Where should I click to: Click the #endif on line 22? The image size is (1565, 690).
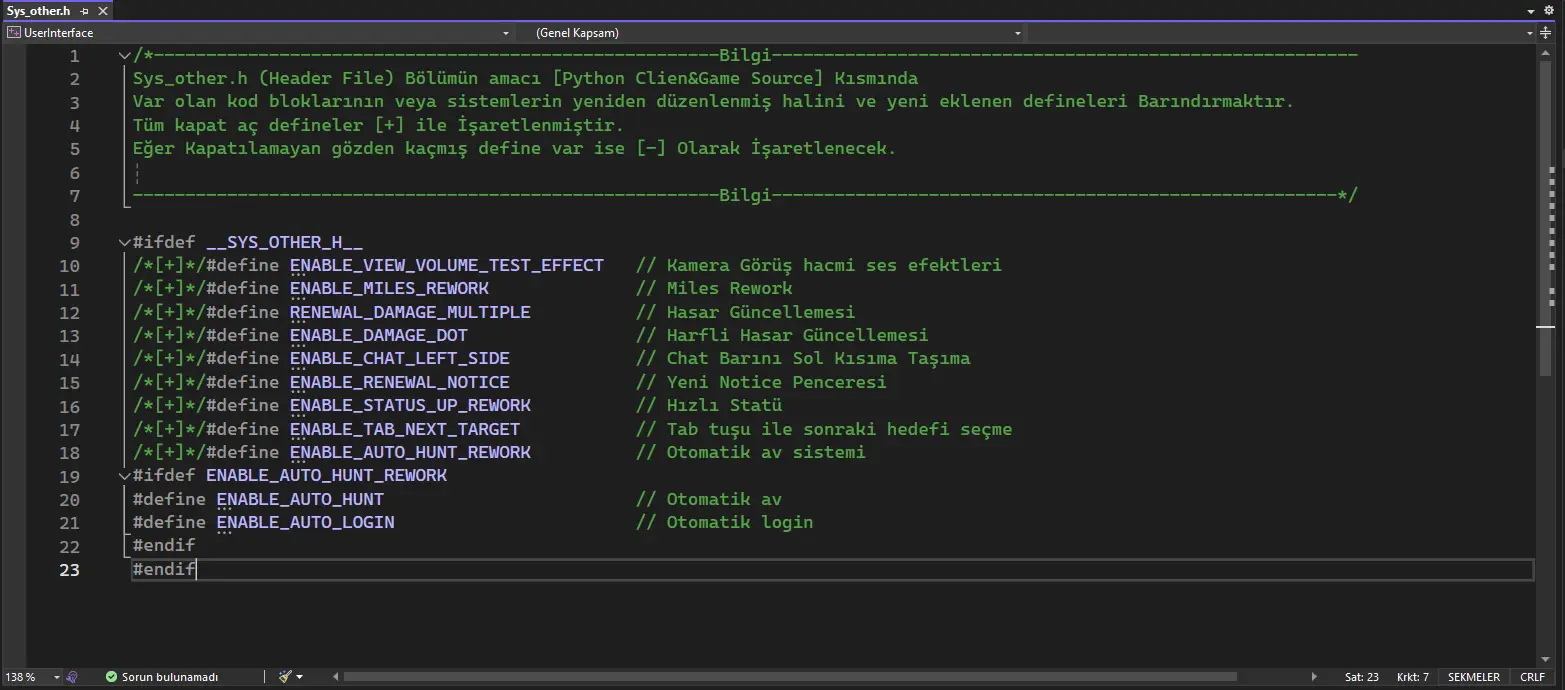(164, 546)
